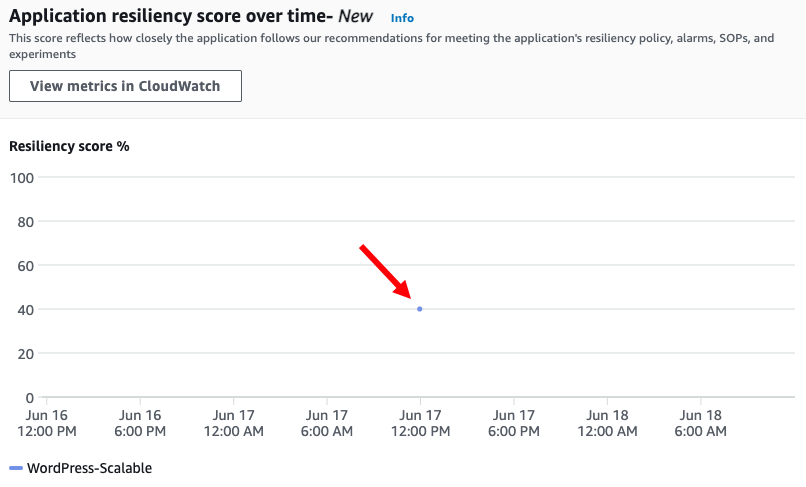Screen dimensions: 806x487
Task: Select the 'Jun 17 6:00 AM' axis label
Action: pyautogui.click(x=327, y=423)
